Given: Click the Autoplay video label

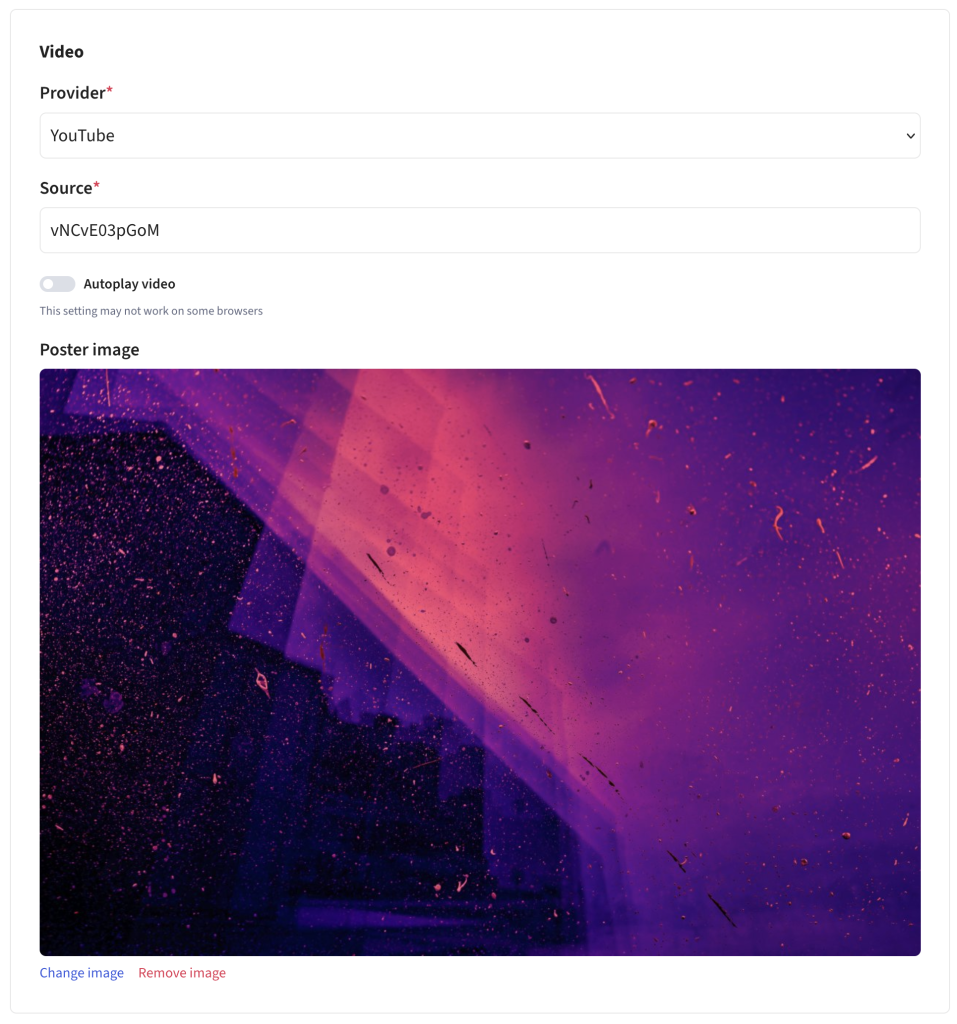Looking at the screenshot, I should 129,283.
